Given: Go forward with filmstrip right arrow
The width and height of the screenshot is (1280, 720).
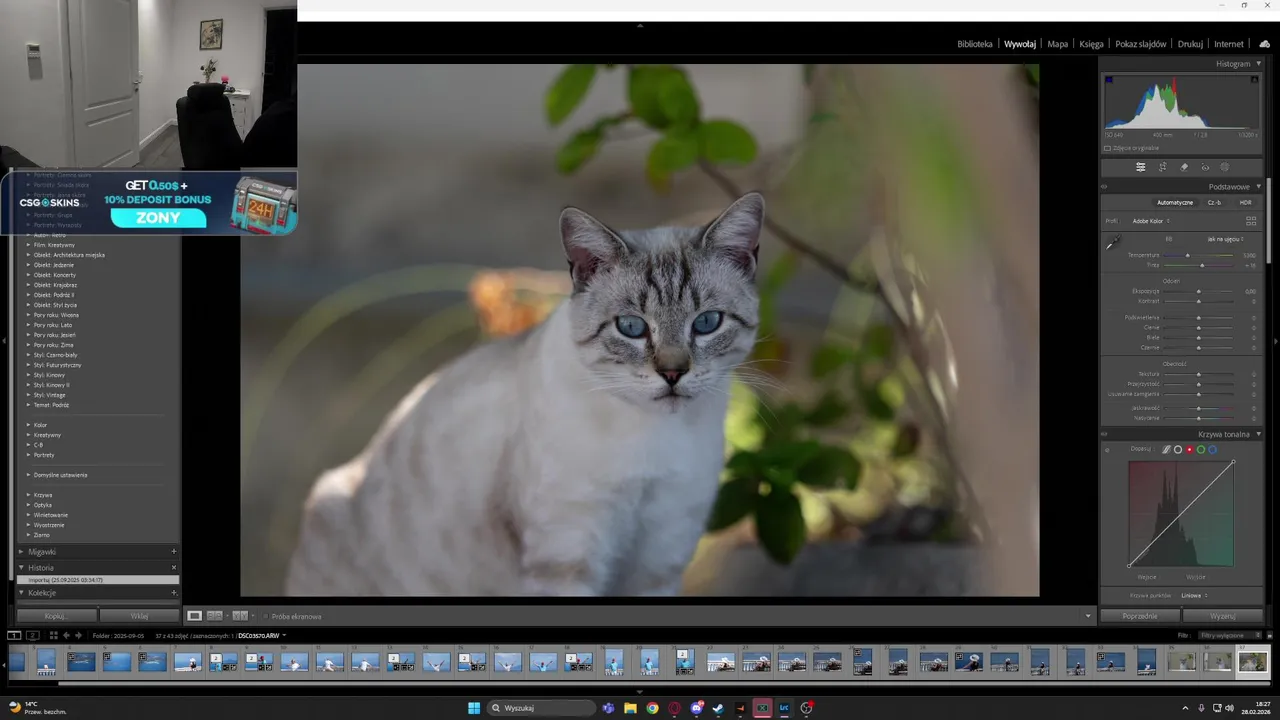Looking at the screenshot, I should (x=78, y=635).
